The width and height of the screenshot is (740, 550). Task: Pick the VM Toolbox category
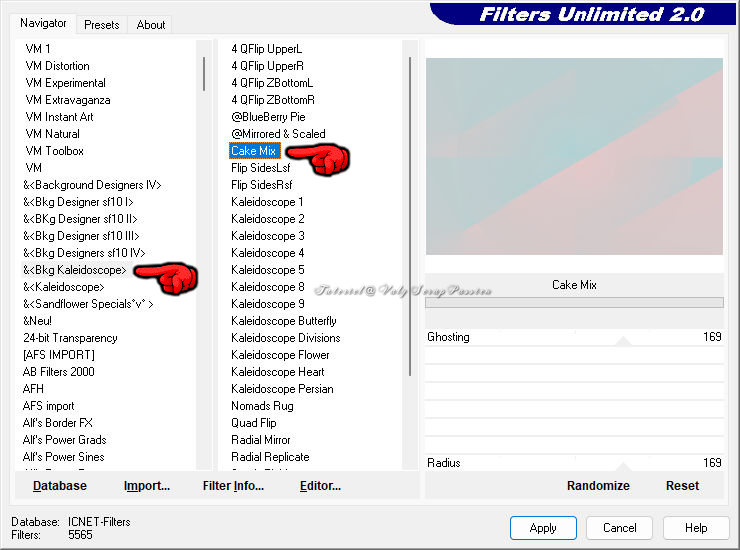54,151
